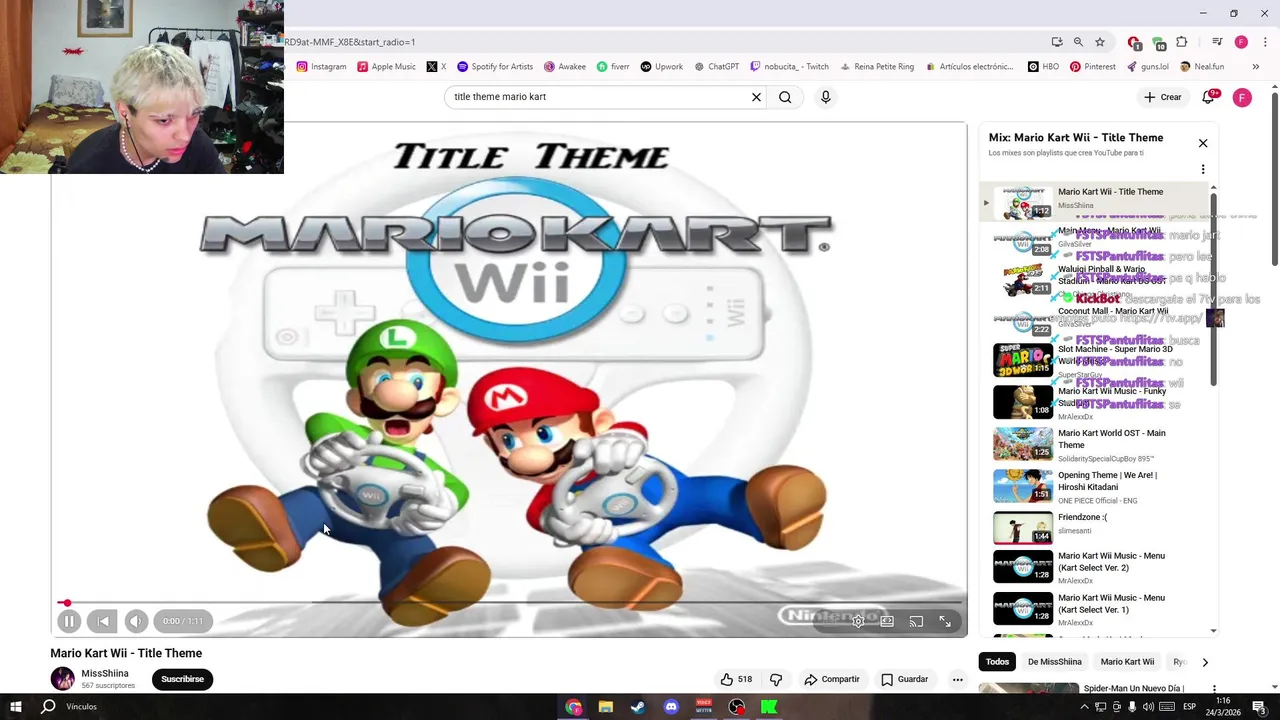This screenshot has height=720, width=1280.
Task: Click the red extension with badge 1
Action: 1134,43
